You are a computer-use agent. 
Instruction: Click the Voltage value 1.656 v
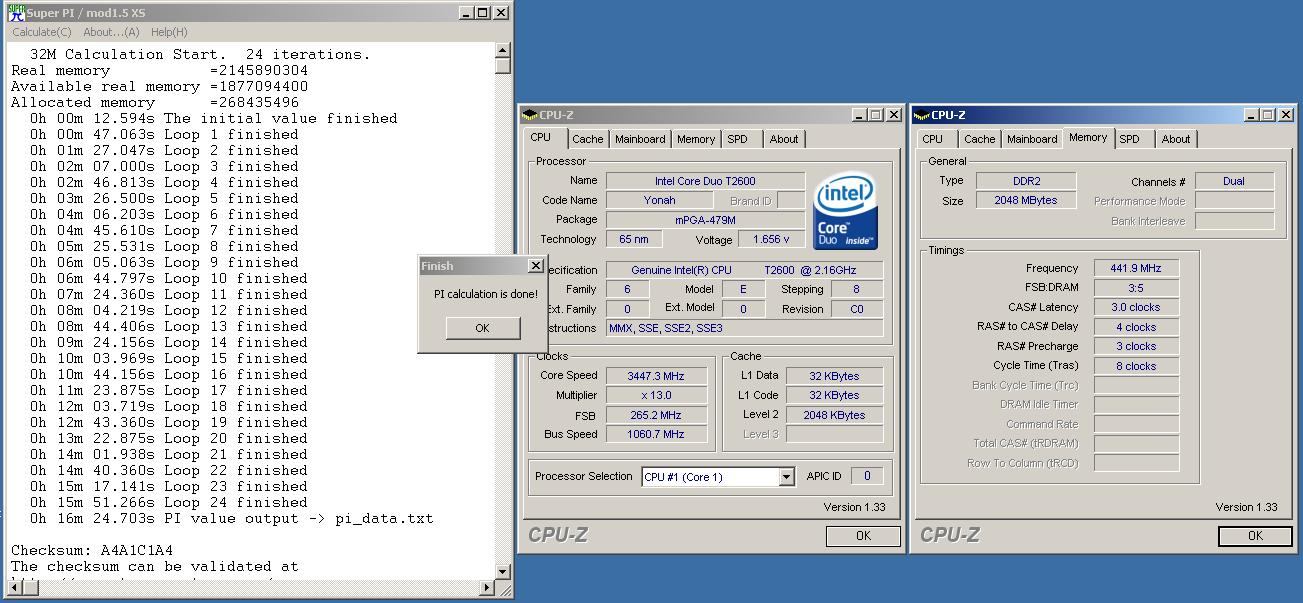(771, 239)
